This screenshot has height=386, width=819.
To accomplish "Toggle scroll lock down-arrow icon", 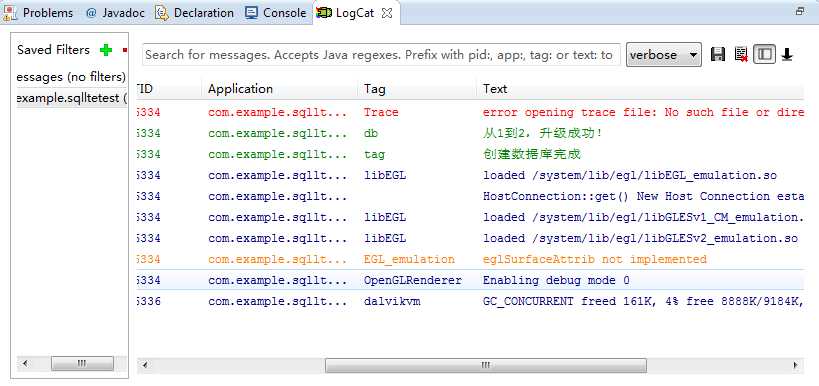I will click(787, 54).
